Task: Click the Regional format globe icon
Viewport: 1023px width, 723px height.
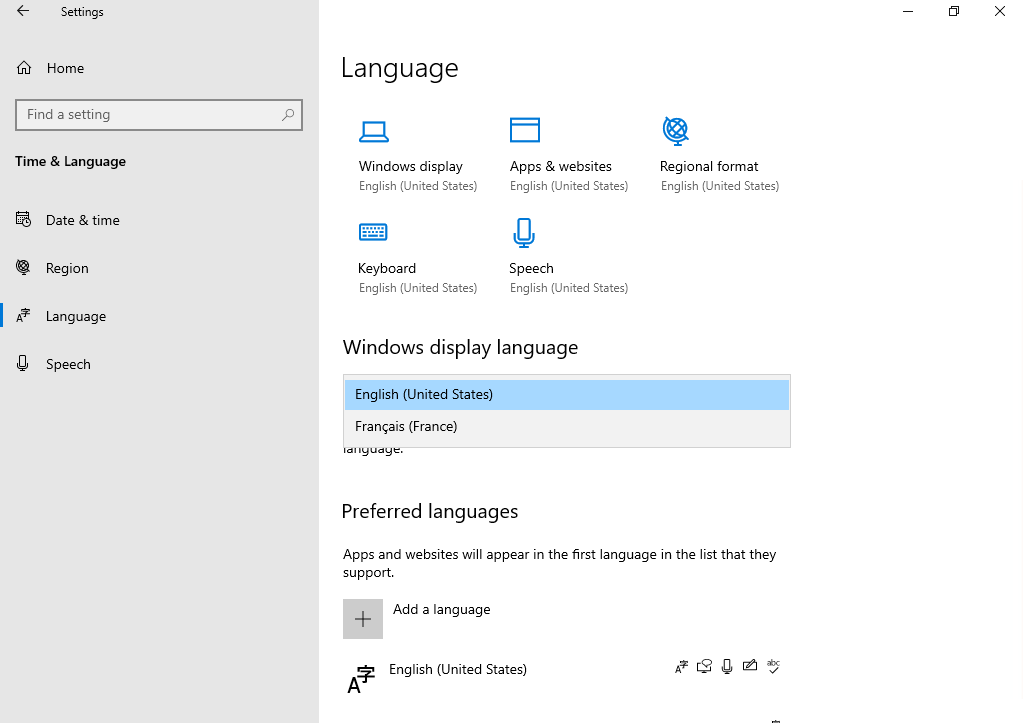Action: [x=676, y=131]
